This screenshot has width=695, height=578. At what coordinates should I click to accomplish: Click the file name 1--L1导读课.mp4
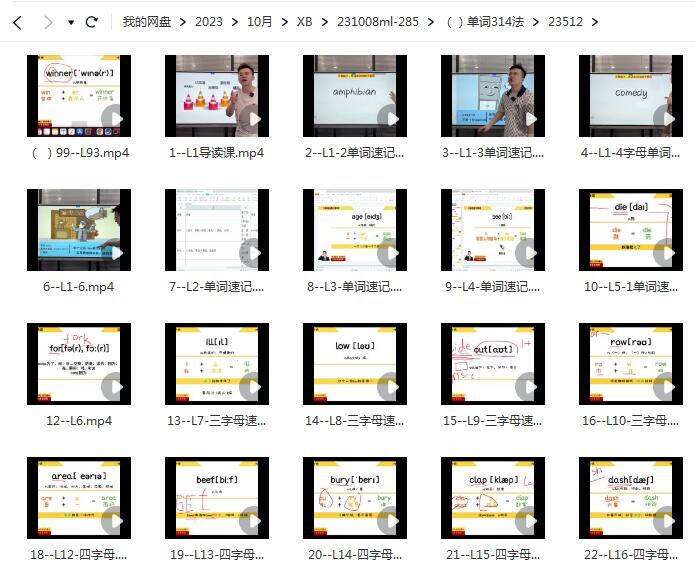pos(216,153)
